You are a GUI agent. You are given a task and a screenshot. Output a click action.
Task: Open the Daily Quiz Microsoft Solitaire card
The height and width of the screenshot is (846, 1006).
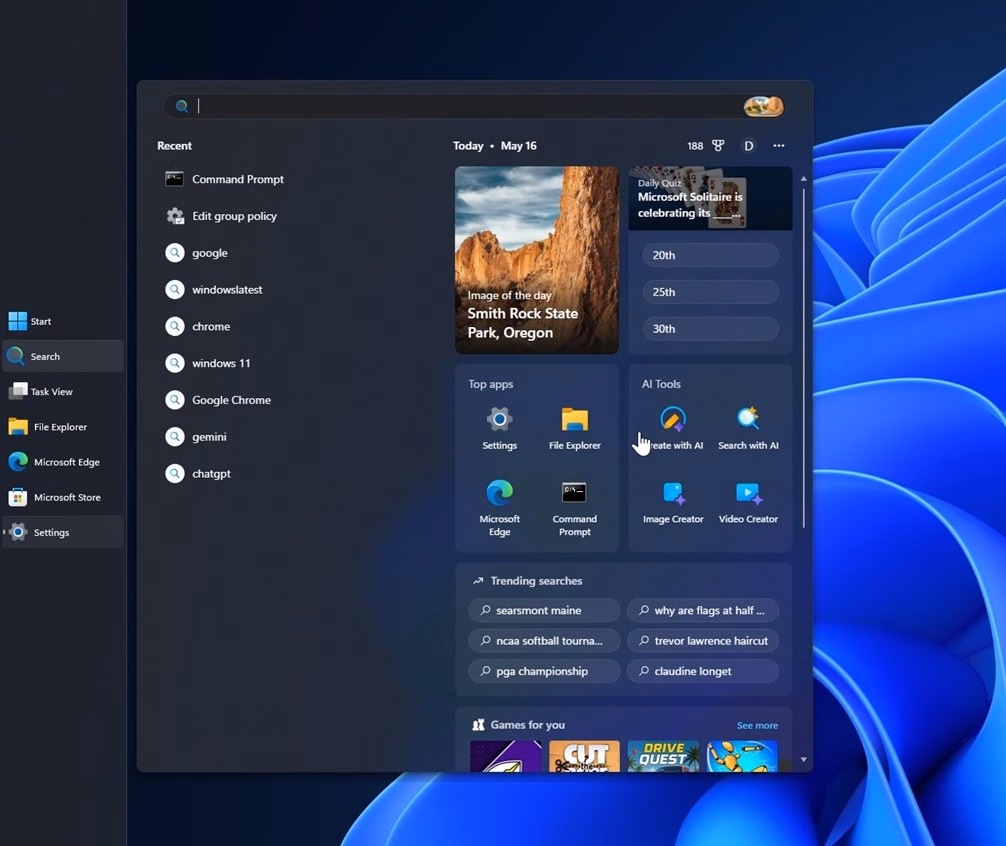710,198
